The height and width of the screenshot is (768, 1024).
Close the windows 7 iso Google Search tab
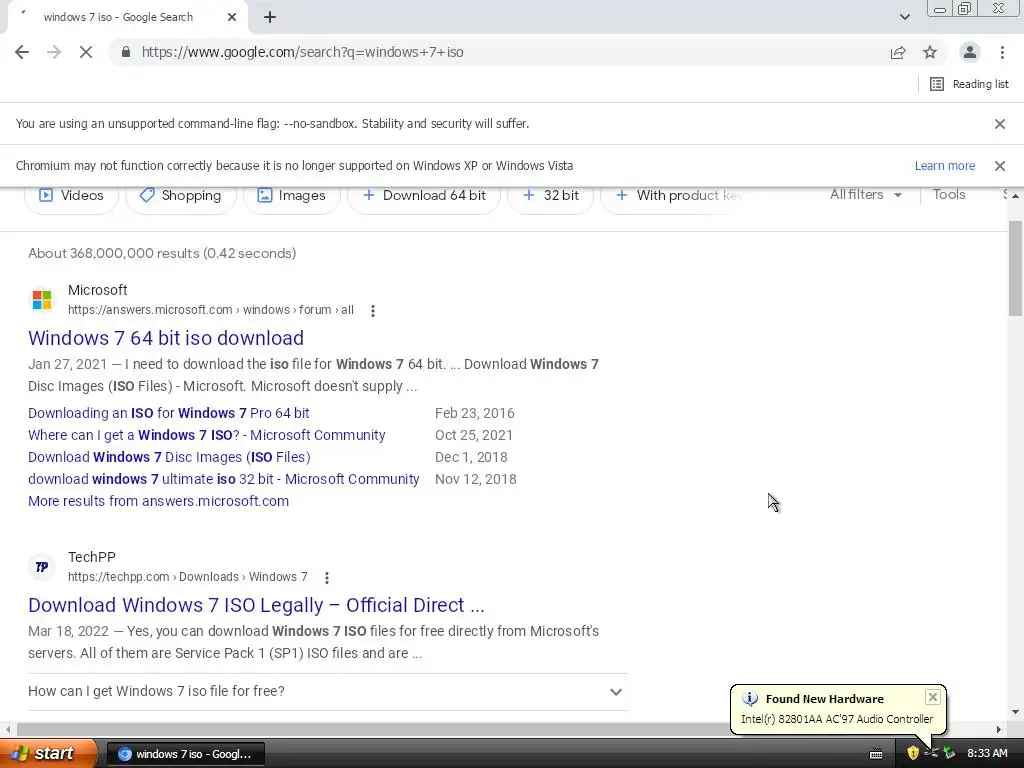click(232, 18)
